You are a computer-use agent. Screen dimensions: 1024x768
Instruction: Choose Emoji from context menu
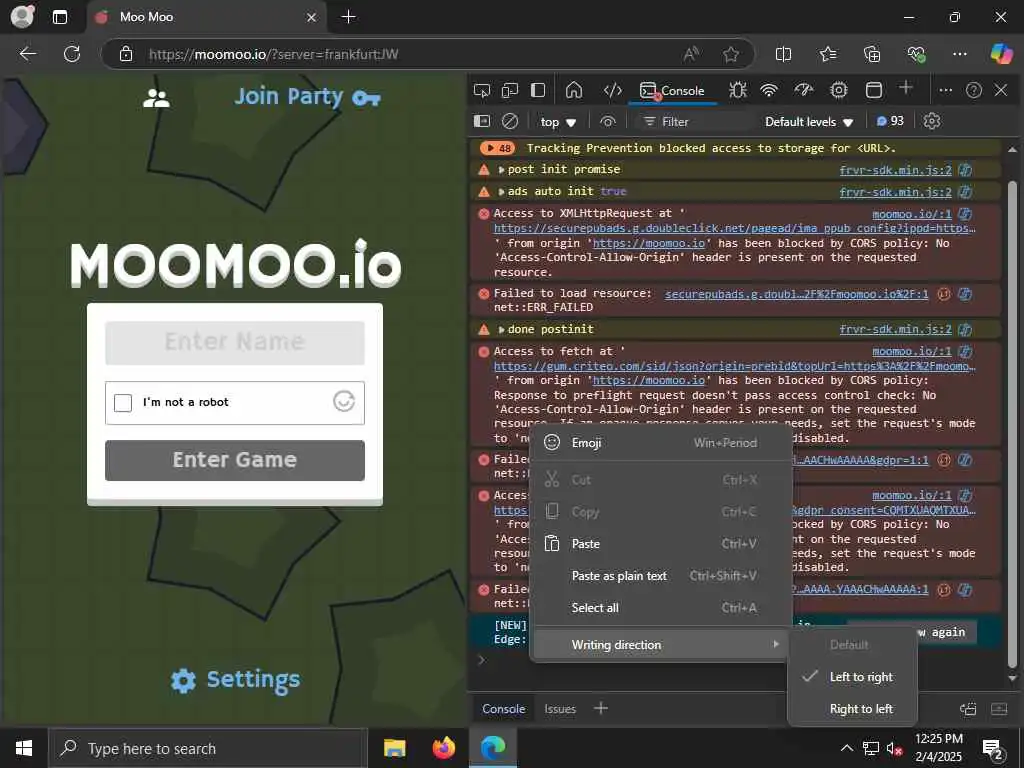point(660,443)
